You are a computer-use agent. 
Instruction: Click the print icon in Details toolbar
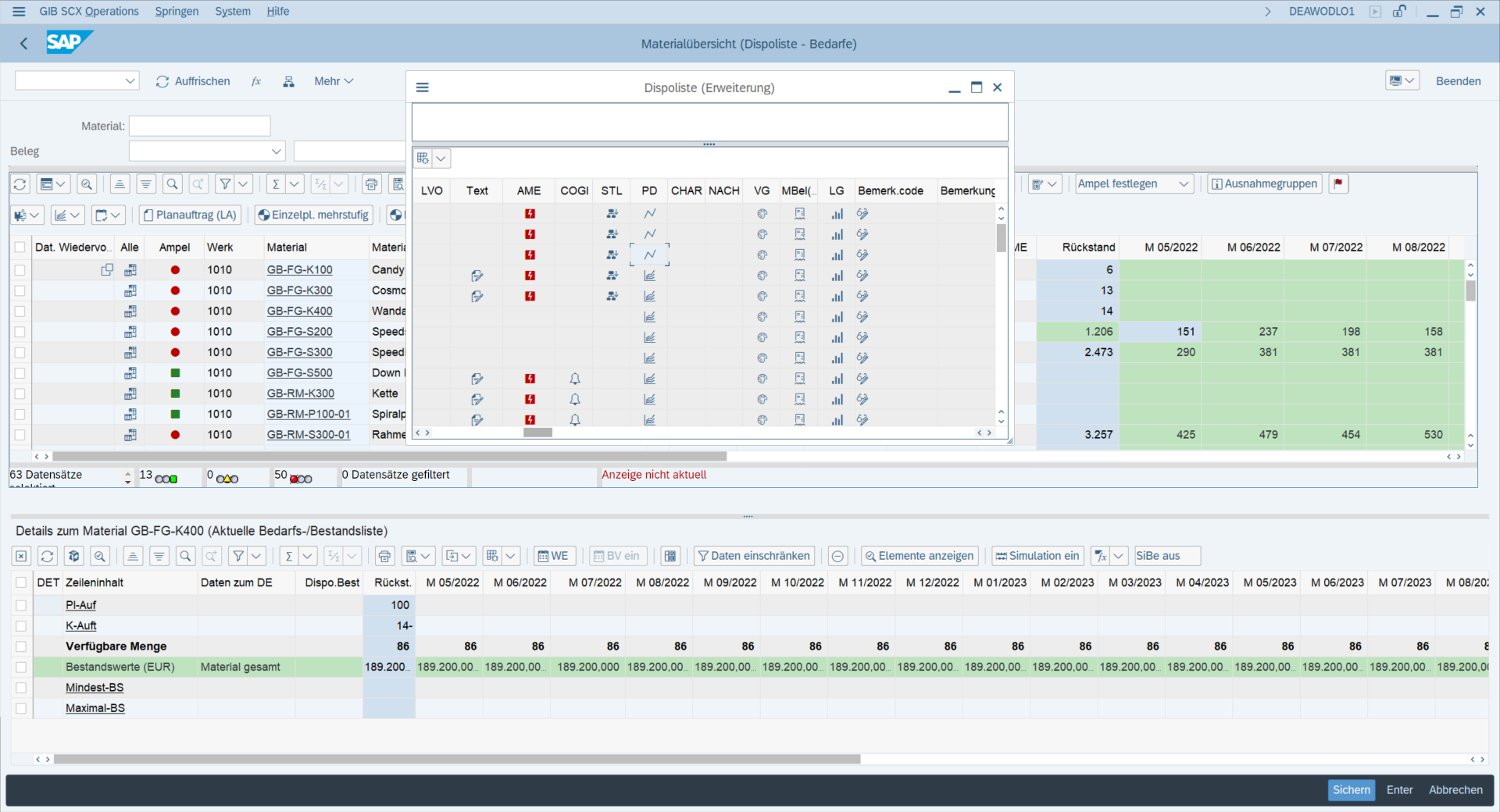pos(384,556)
